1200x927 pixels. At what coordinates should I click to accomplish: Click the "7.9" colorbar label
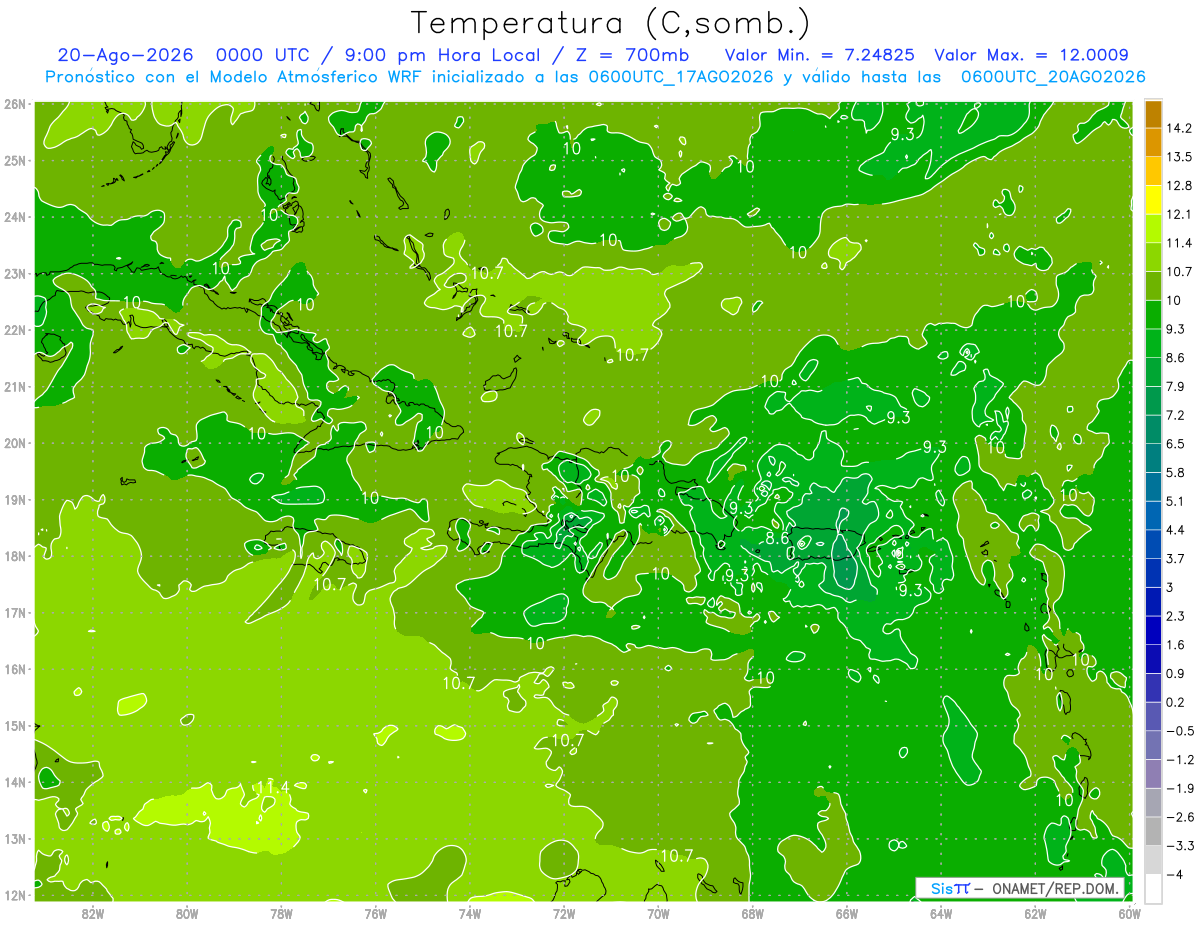click(x=1175, y=387)
